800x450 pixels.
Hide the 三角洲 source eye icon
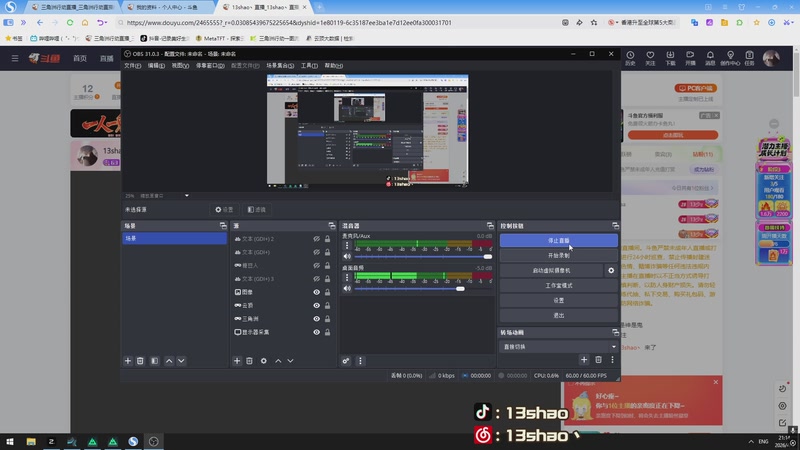[316, 319]
